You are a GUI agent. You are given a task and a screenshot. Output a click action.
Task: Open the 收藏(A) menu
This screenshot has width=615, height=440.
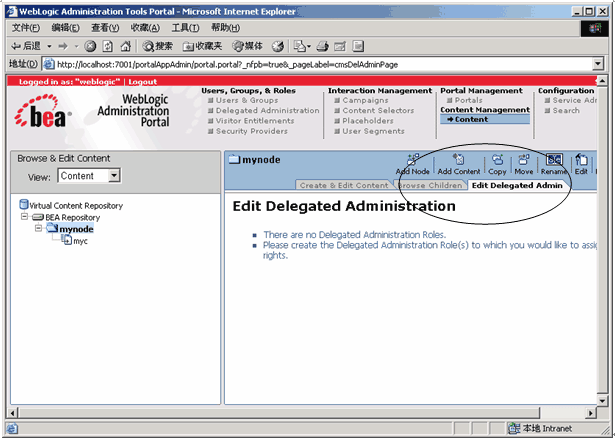click(x=145, y=28)
